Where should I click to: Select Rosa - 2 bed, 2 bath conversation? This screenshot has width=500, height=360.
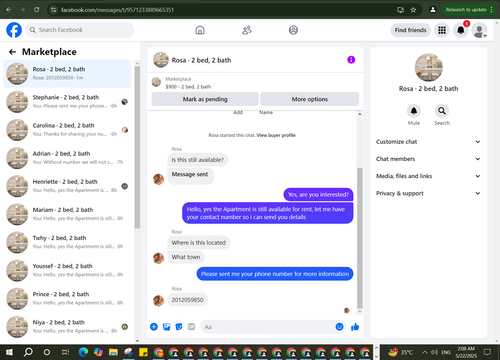67,73
